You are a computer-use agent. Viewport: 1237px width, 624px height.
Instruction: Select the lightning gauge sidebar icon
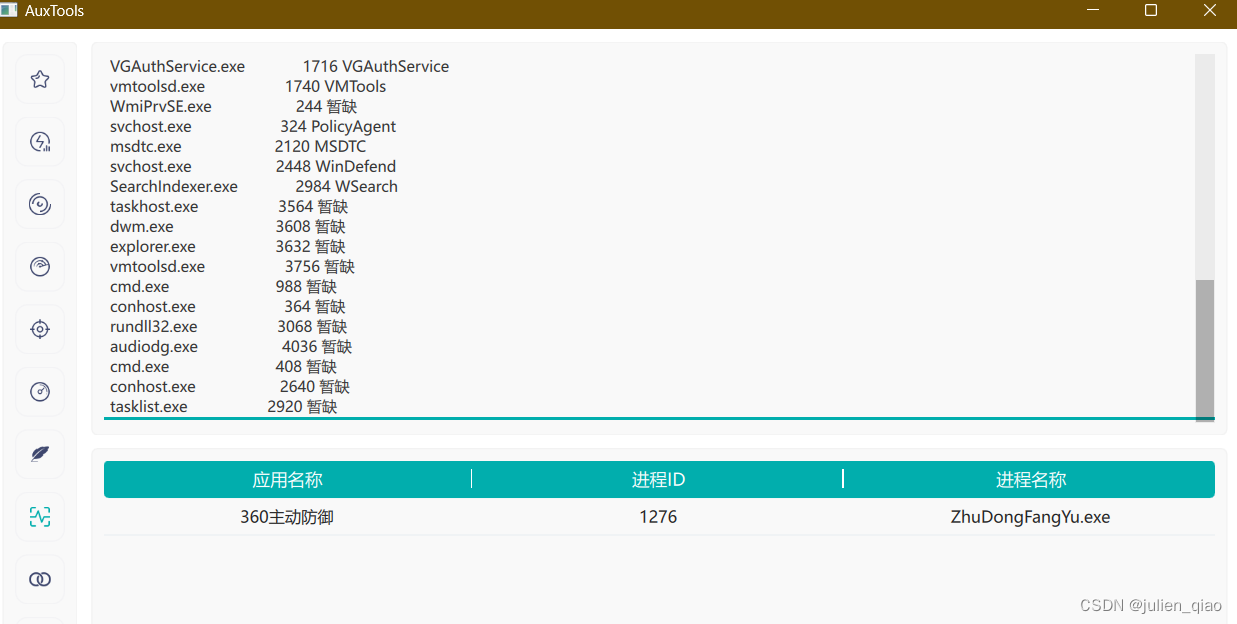pos(40,142)
